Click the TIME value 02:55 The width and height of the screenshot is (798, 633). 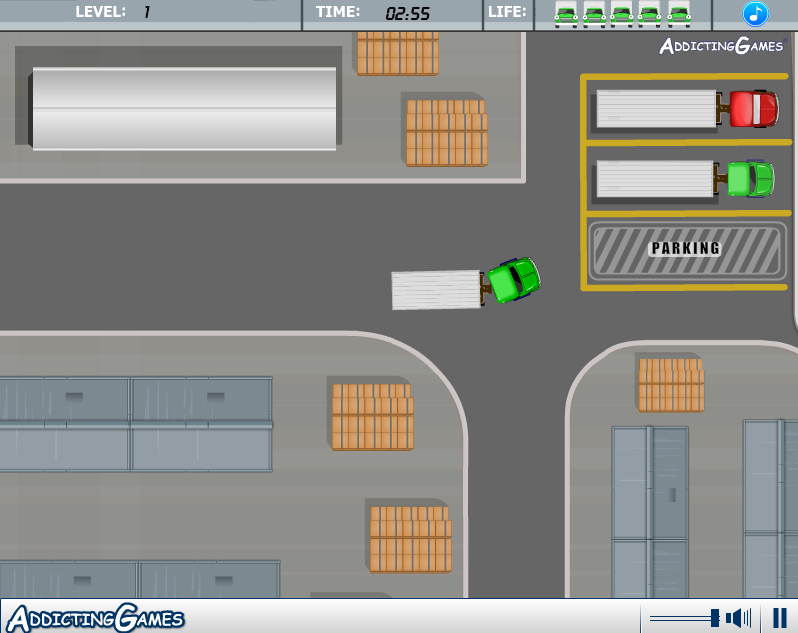[x=408, y=14]
